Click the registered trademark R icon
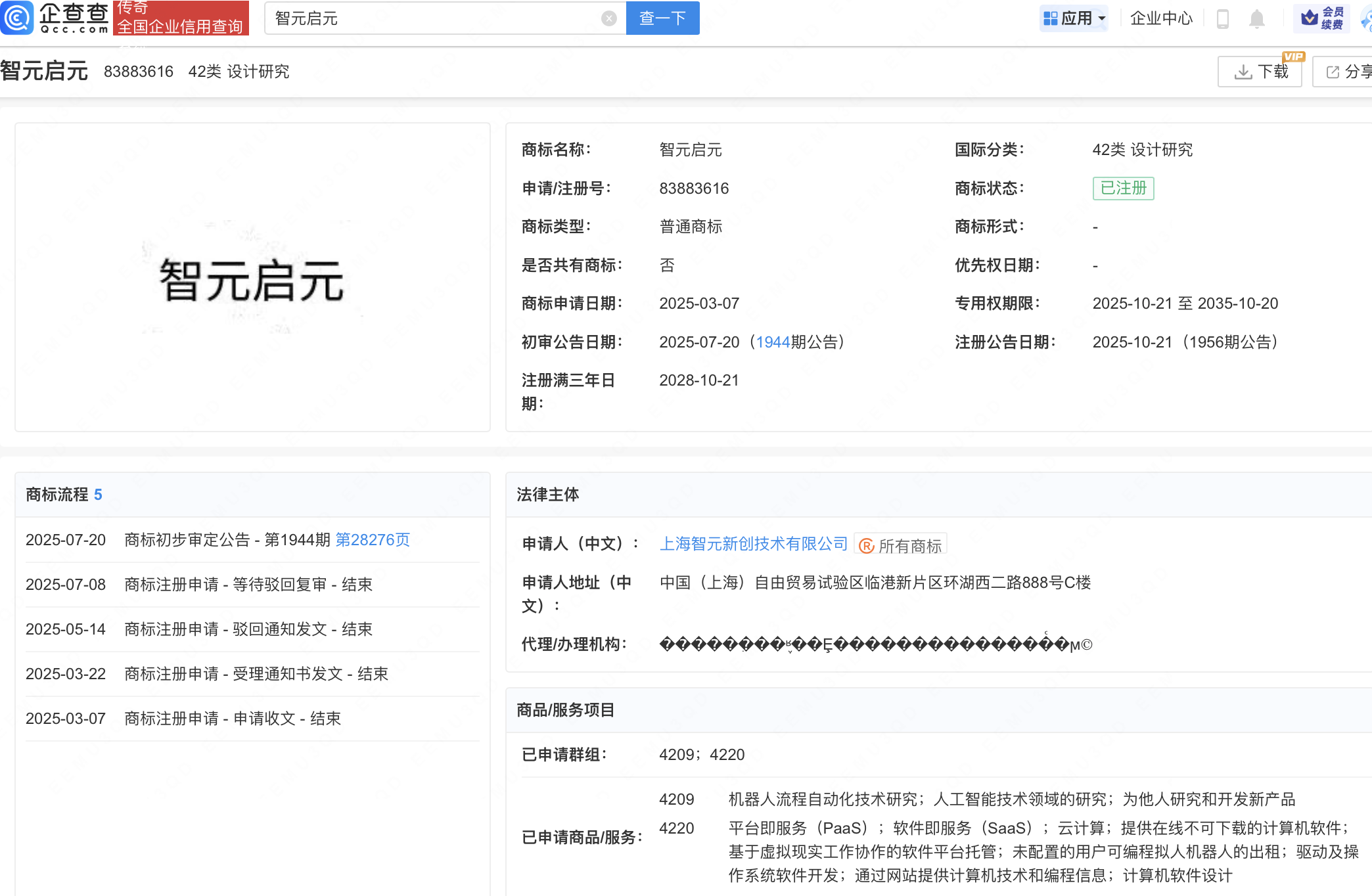This screenshot has width=1372, height=896. point(866,546)
